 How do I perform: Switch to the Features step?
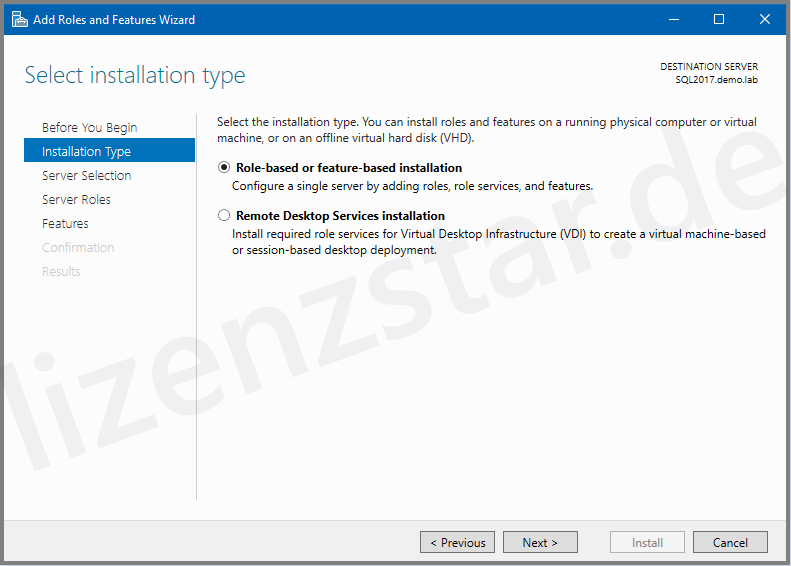click(65, 223)
